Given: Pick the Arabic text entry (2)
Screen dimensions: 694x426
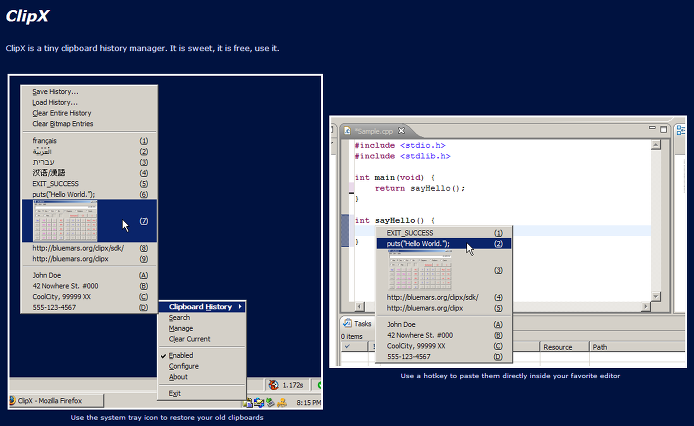Looking at the screenshot, I should (x=89, y=151).
